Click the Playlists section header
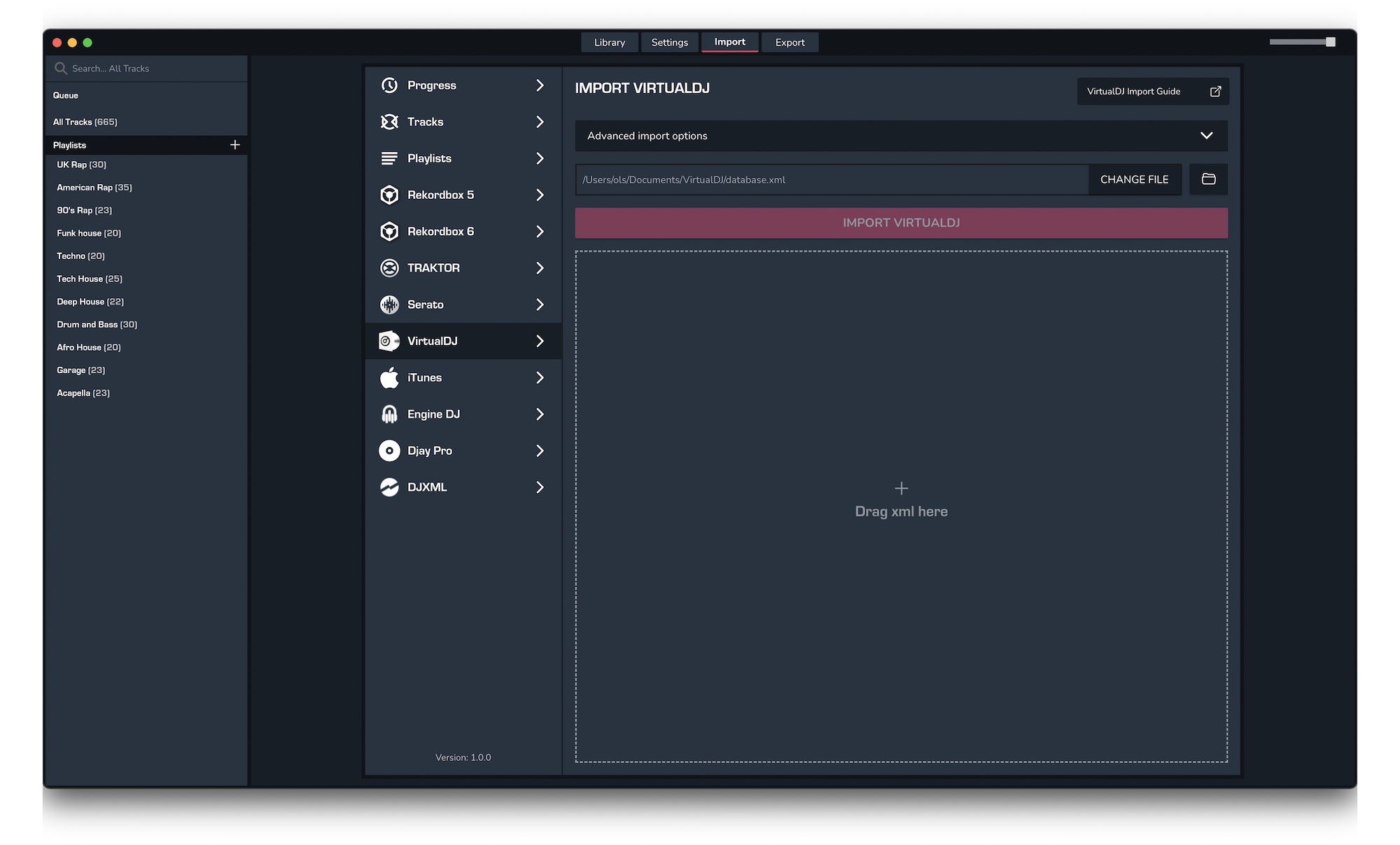The height and width of the screenshot is (845, 1400). click(146, 145)
